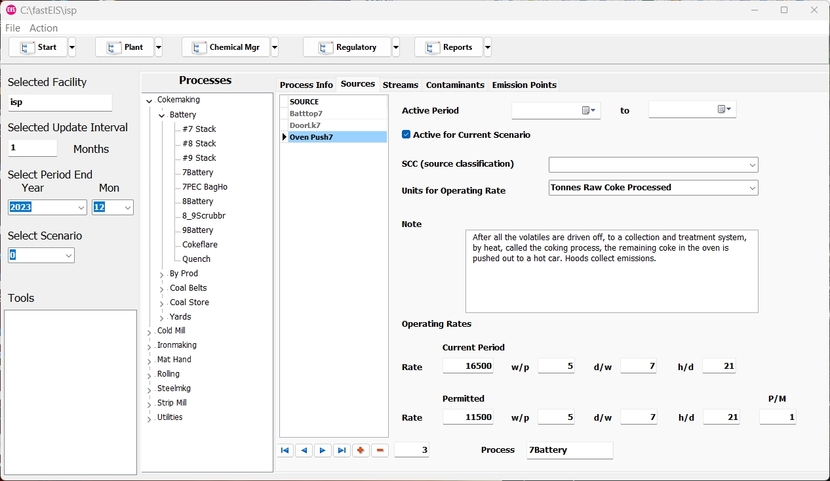
Task: Add a new source record
Action: (361, 451)
